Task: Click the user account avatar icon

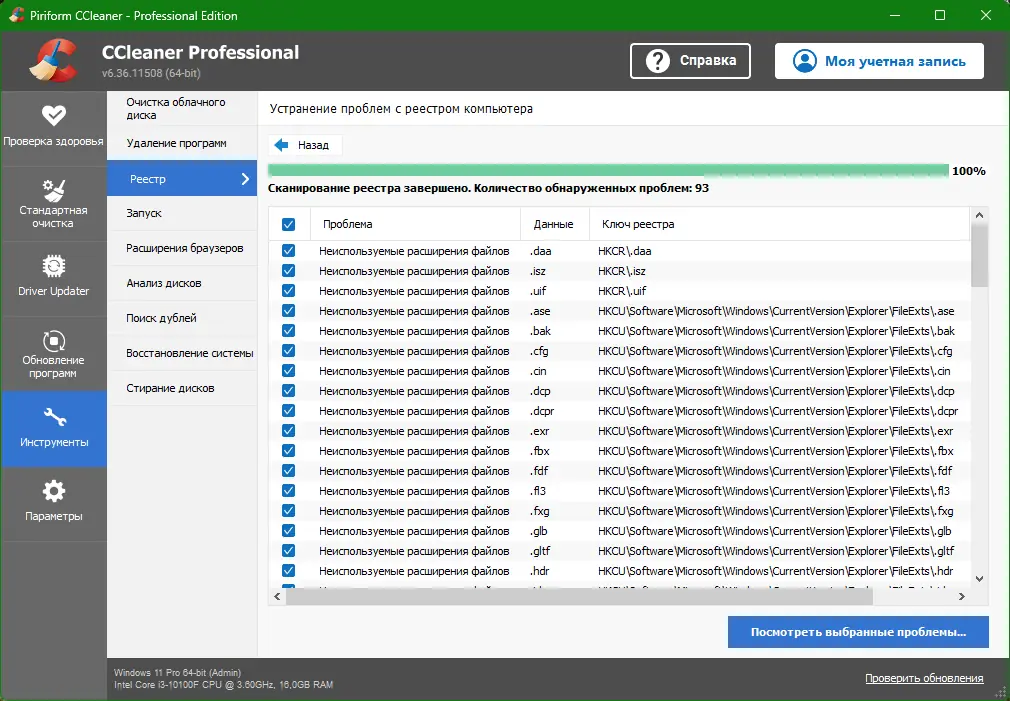Action: pos(805,61)
